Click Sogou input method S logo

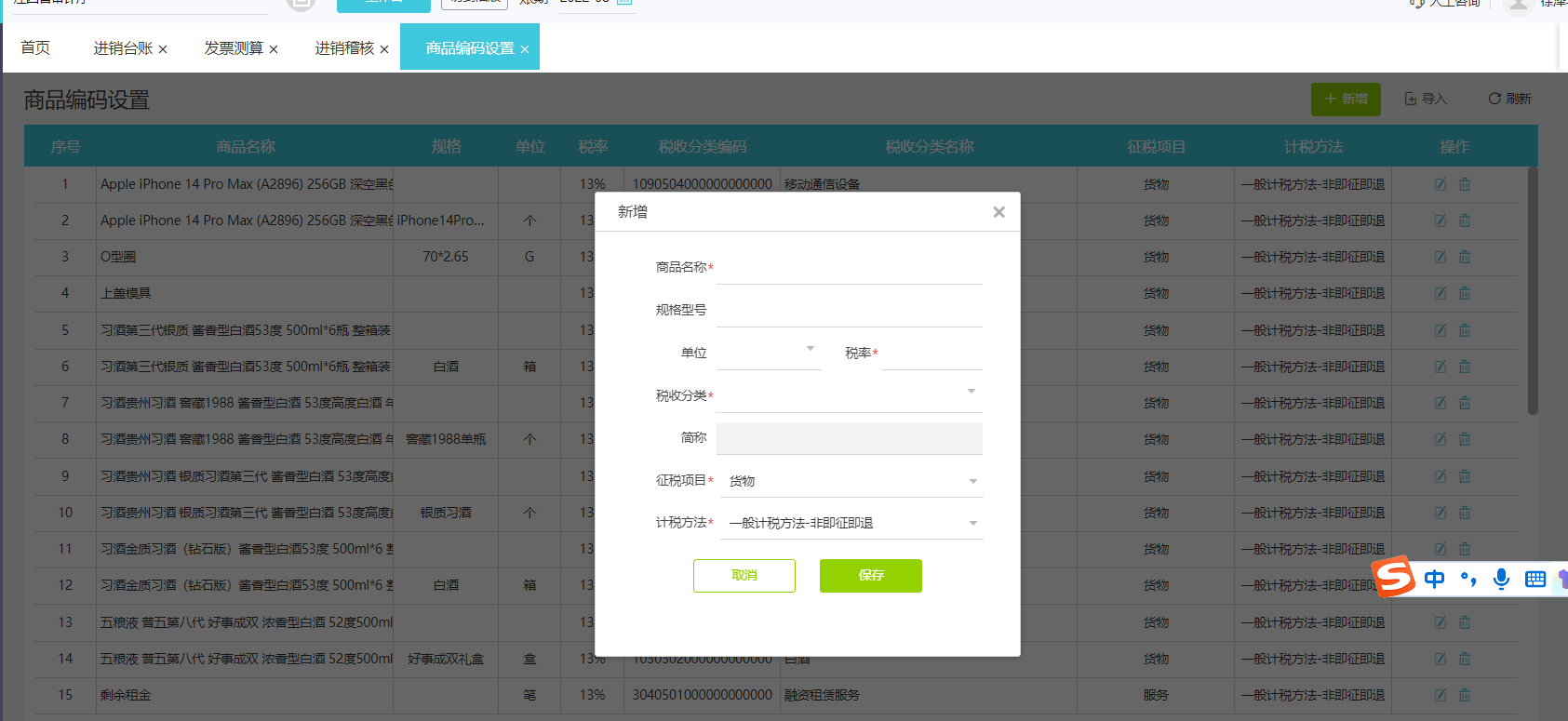pyautogui.click(x=1394, y=577)
